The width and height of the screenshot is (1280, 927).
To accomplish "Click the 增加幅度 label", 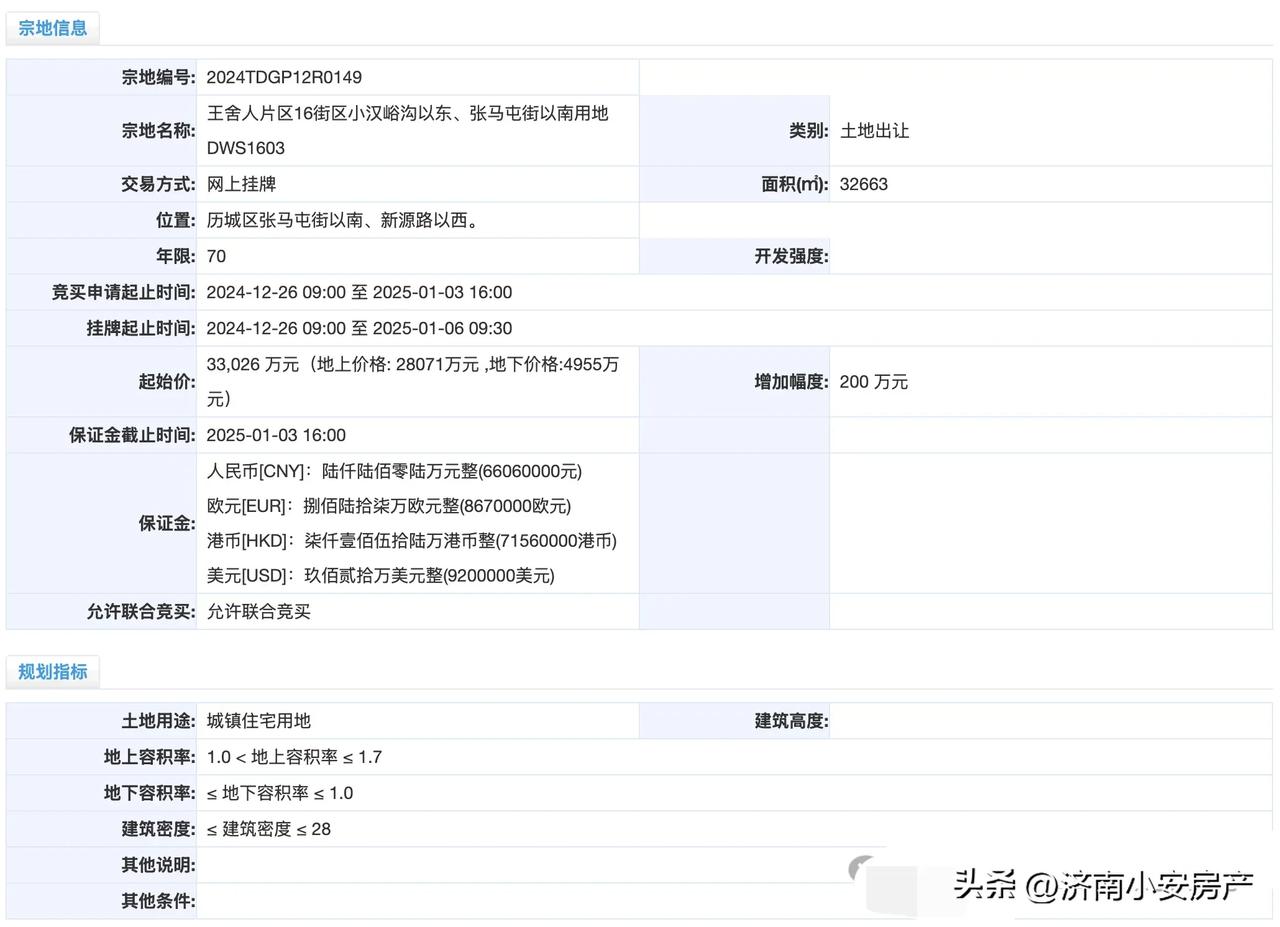I will tap(791, 382).
